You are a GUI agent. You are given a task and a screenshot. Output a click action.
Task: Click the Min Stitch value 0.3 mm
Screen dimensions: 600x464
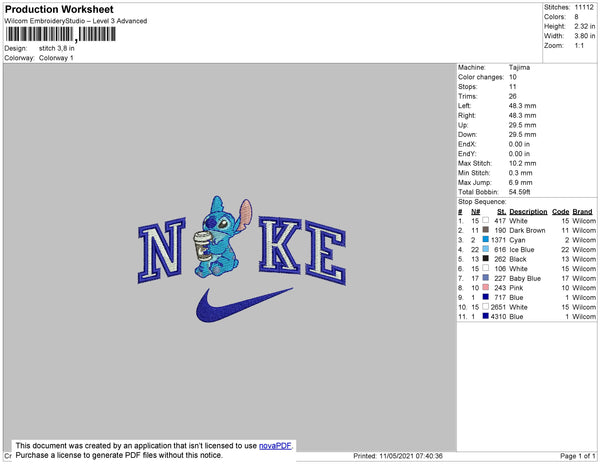[520, 173]
